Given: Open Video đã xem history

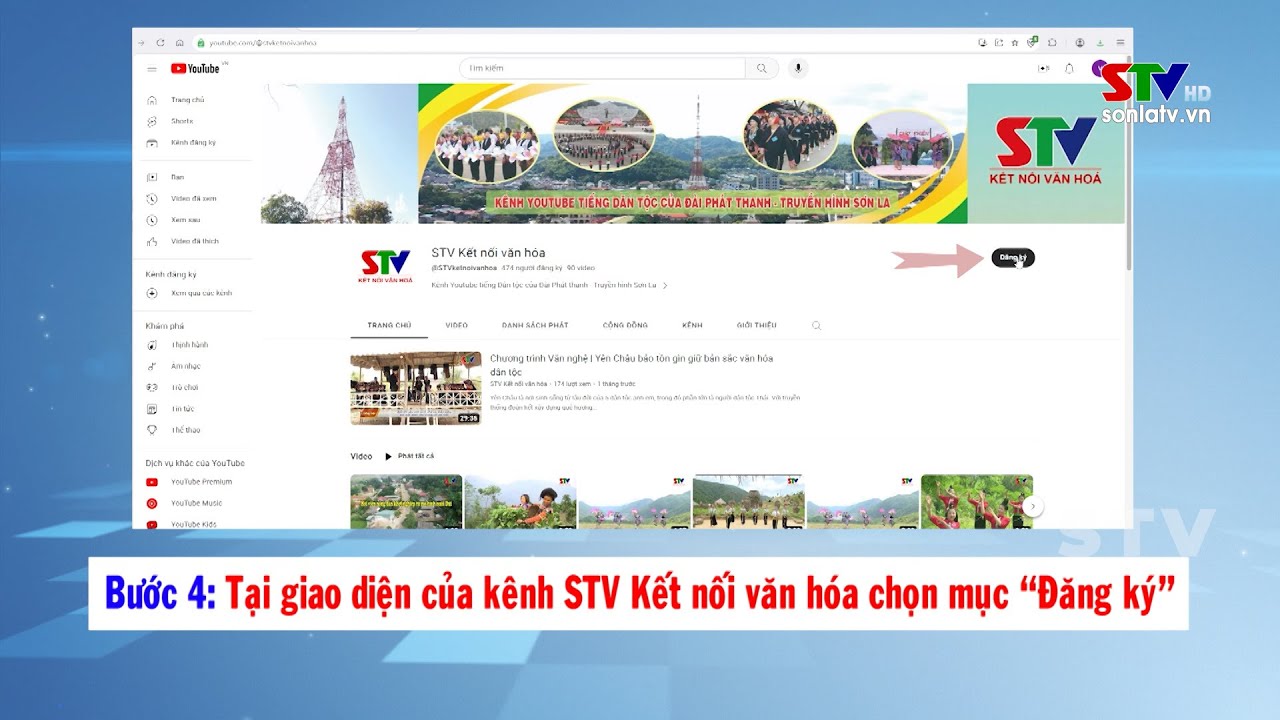Looking at the screenshot, I should click(x=192, y=199).
